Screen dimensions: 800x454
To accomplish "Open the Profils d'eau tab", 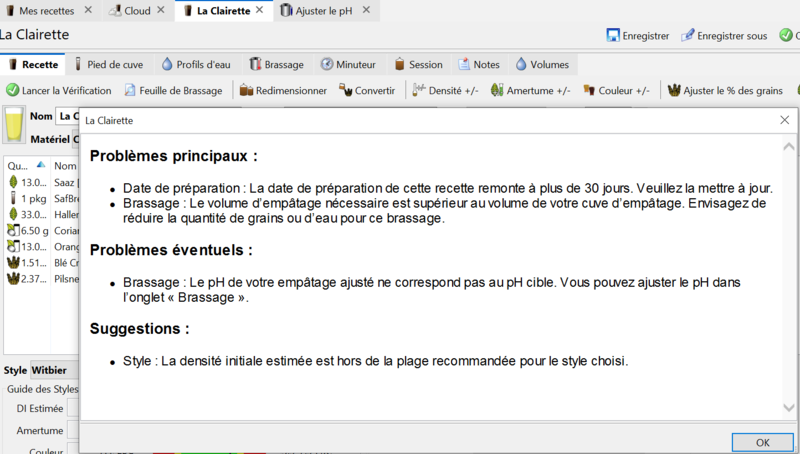I will click(196, 64).
